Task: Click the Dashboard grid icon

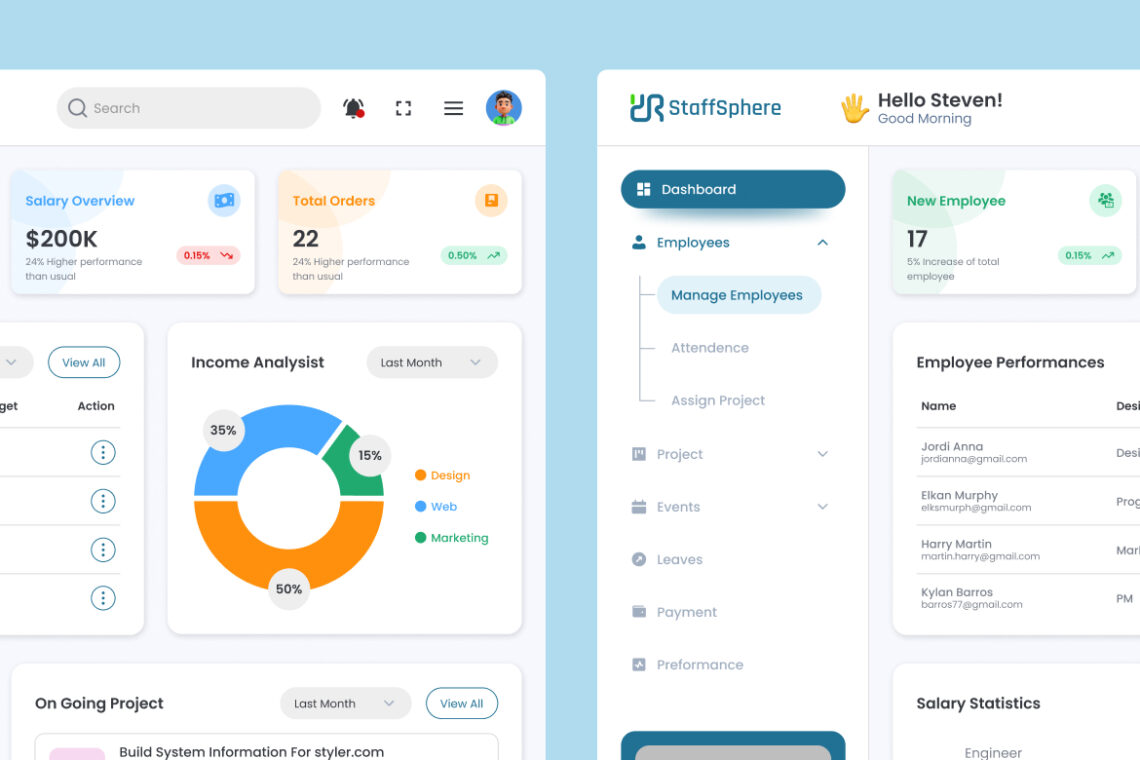Action: [643, 189]
